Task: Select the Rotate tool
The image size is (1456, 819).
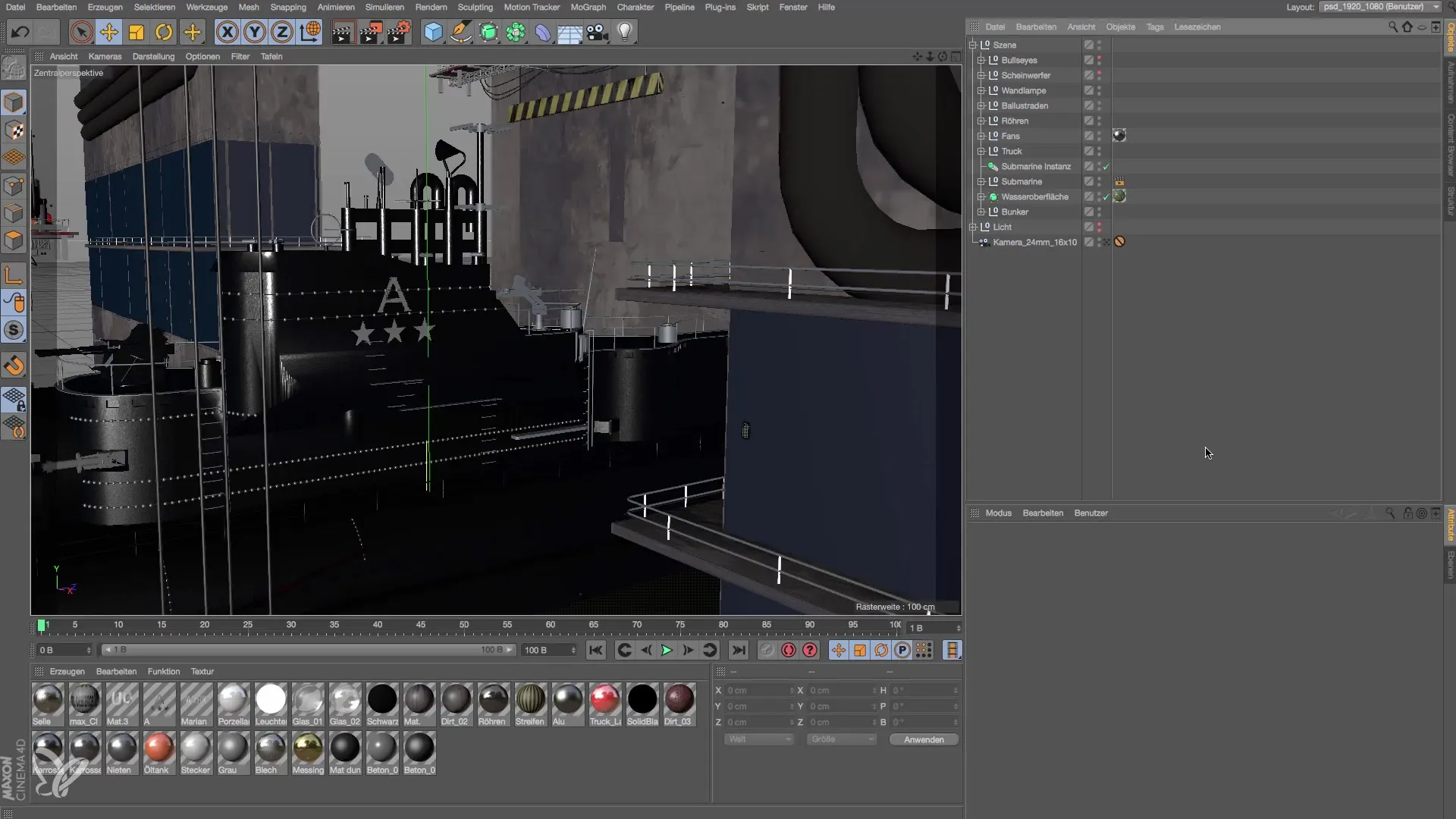Action: coord(164,32)
